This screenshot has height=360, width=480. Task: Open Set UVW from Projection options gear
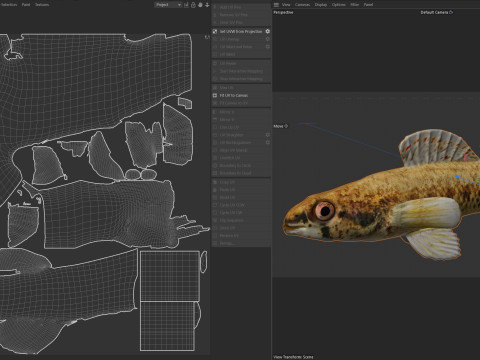(x=267, y=31)
